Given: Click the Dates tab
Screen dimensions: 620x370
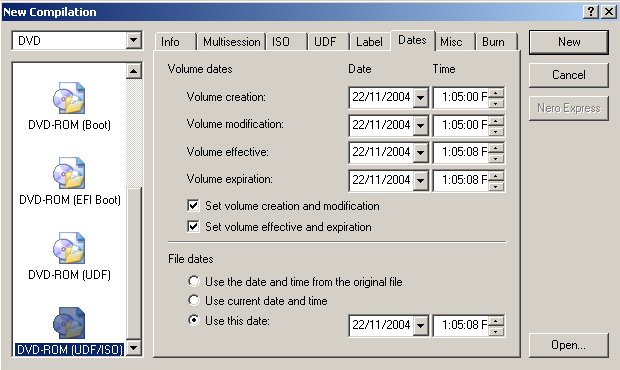Looking at the screenshot, I should click(x=412, y=40).
